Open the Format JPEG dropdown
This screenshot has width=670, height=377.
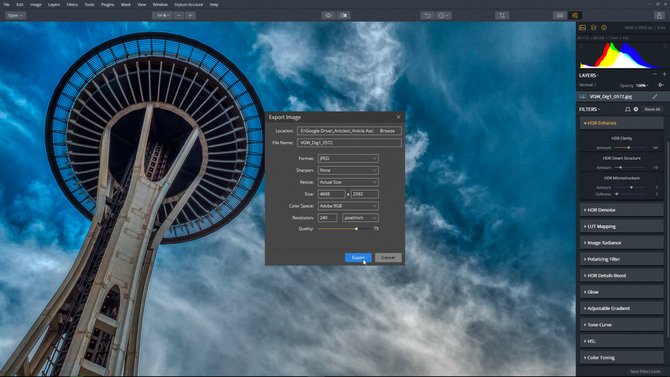coord(348,159)
